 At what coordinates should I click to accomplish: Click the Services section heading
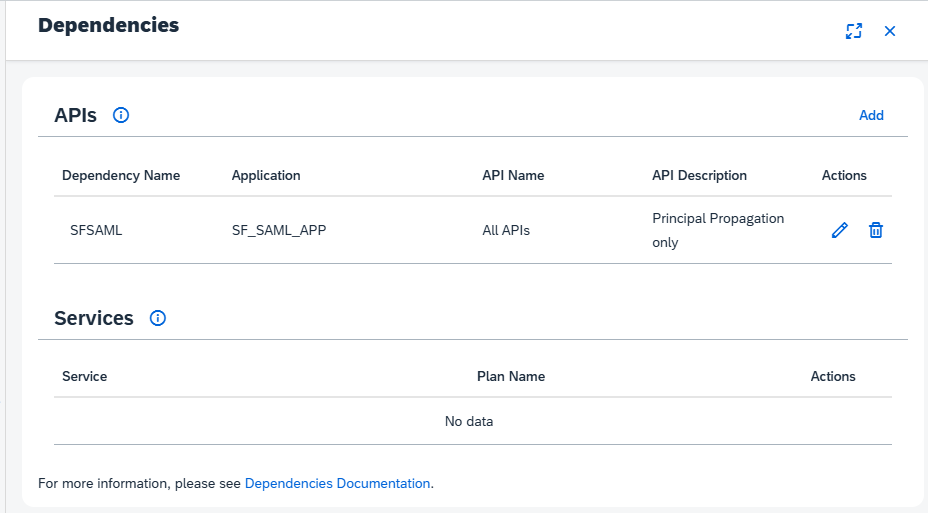pos(94,318)
